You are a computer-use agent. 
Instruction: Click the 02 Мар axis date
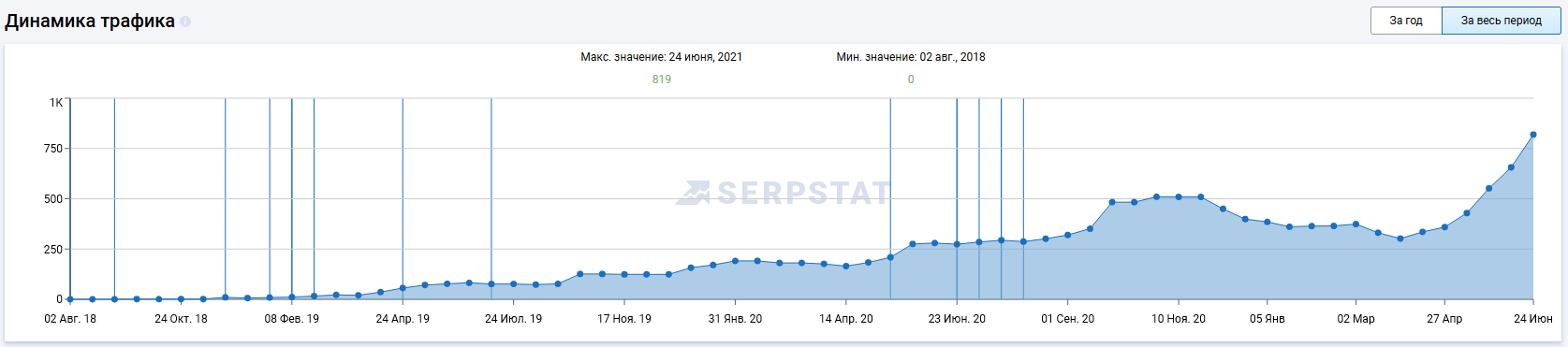(1356, 319)
